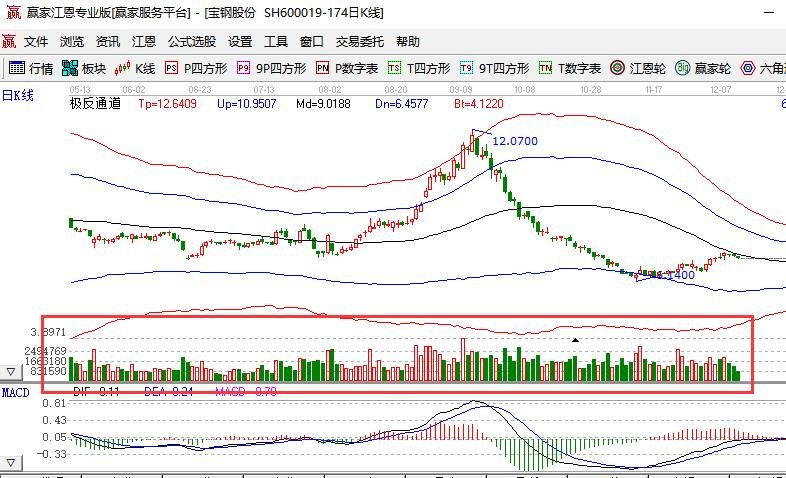Viewport: 786px width, 478px height.
Task: Click the black triangle marker in volume panel
Action: tap(575, 340)
